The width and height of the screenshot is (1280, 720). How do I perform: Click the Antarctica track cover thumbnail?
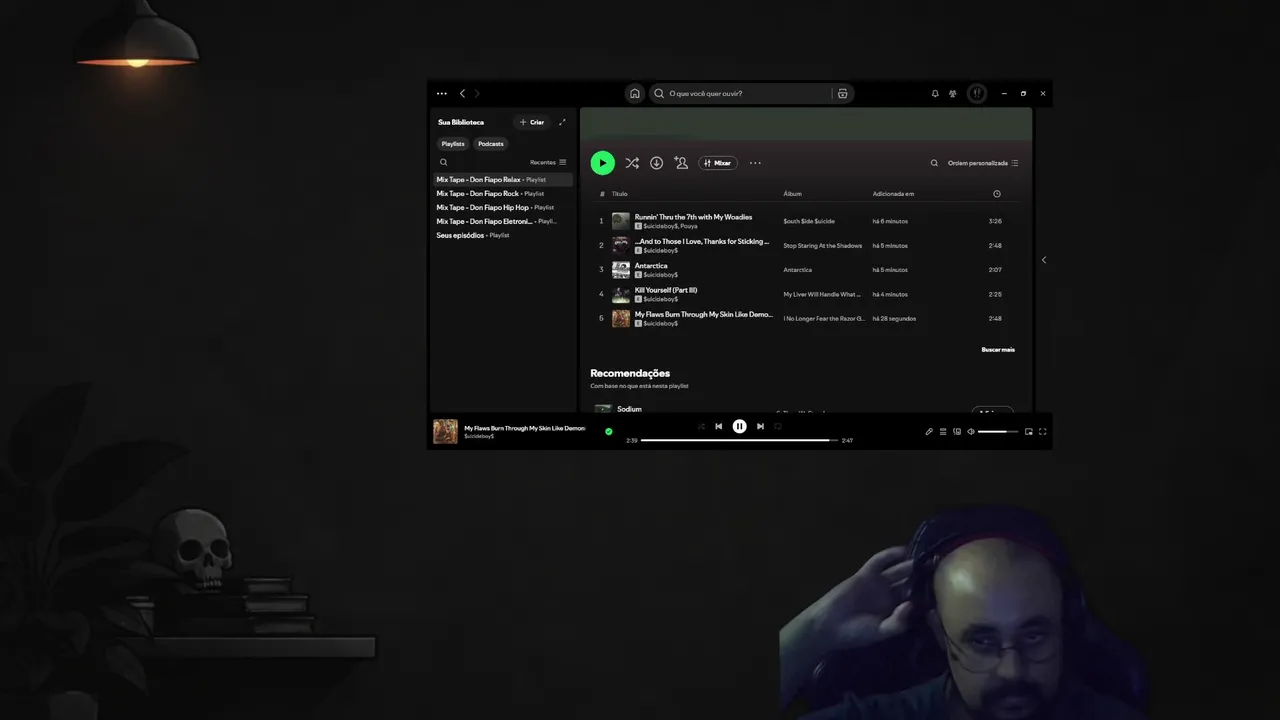pyautogui.click(x=621, y=270)
